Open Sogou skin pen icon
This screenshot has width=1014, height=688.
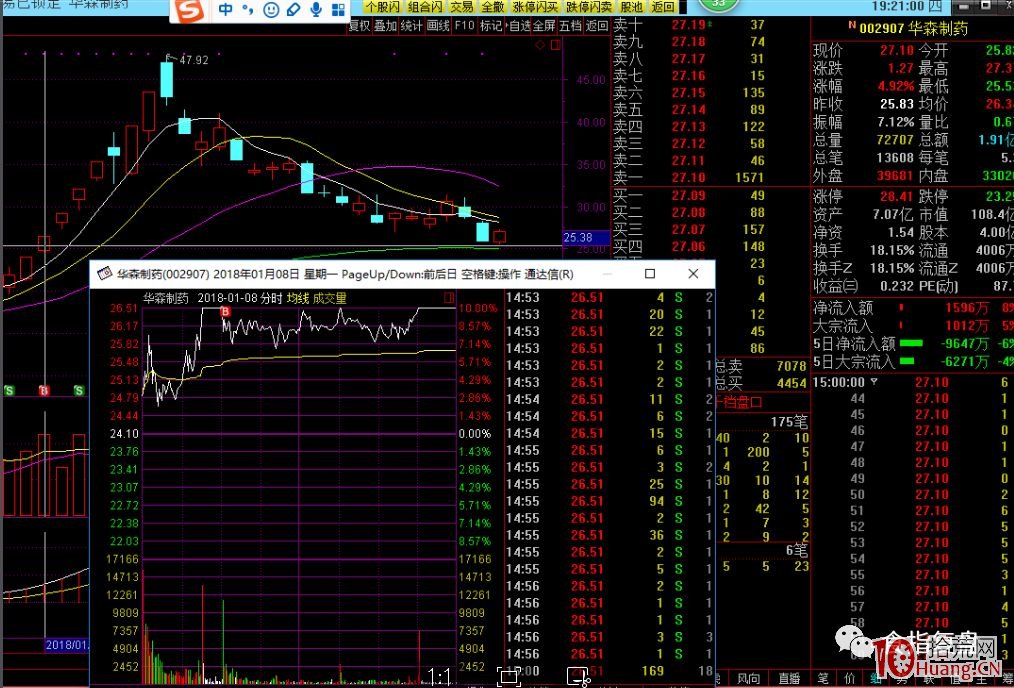(x=294, y=10)
